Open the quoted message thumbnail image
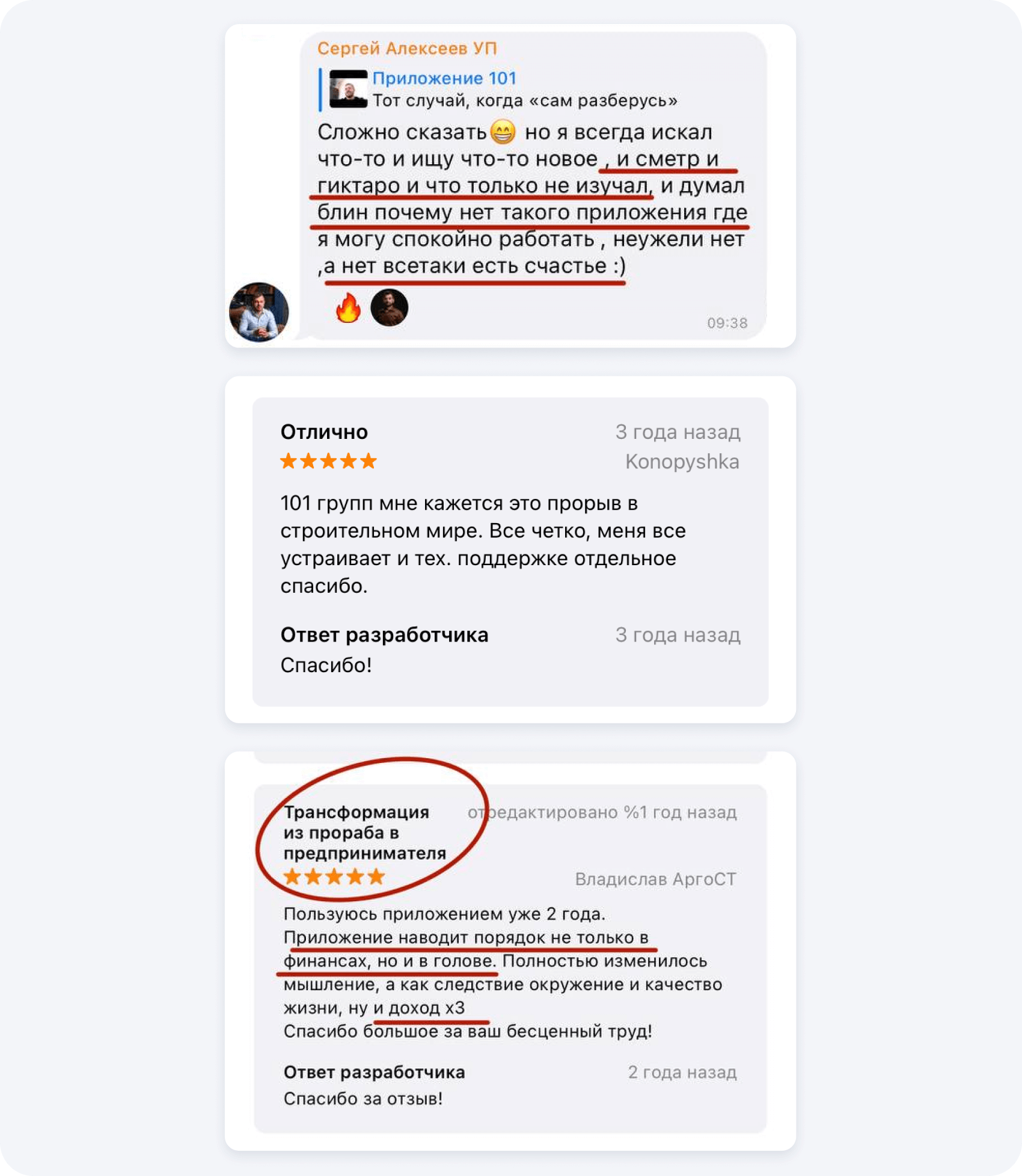This screenshot has width=1022, height=1176. coord(348,89)
